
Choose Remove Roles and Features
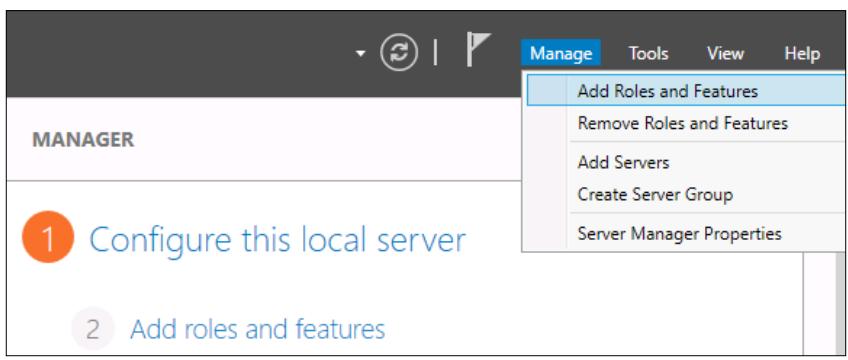pyautogui.click(x=683, y=123)
